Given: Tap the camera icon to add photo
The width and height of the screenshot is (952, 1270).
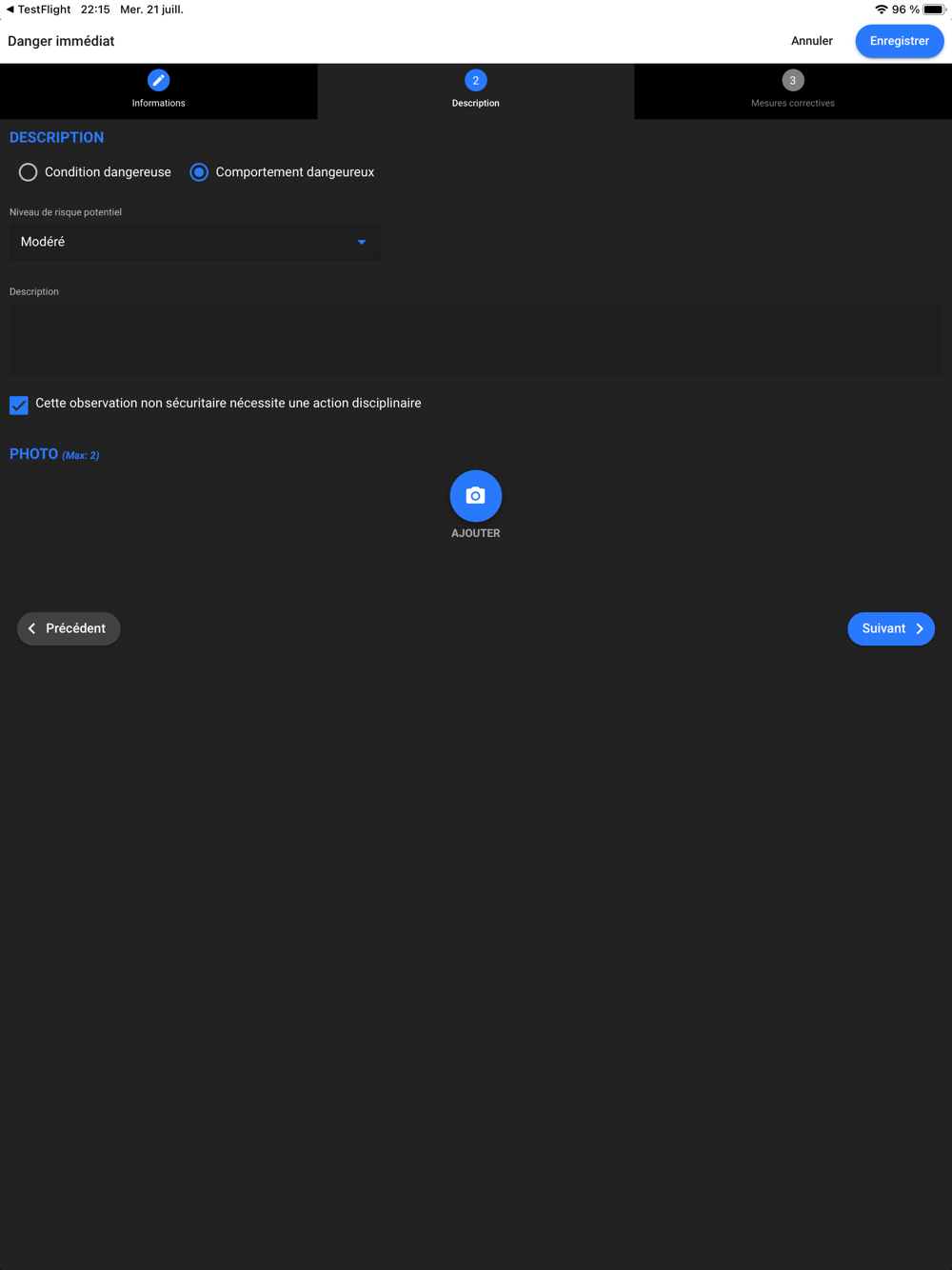Looking at the screenshot, I should tap(476, 496).
